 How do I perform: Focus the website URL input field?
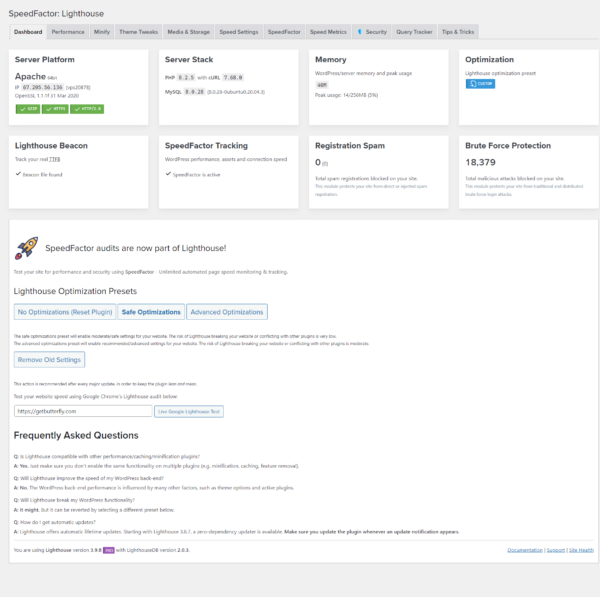click(x=83, y=411)
